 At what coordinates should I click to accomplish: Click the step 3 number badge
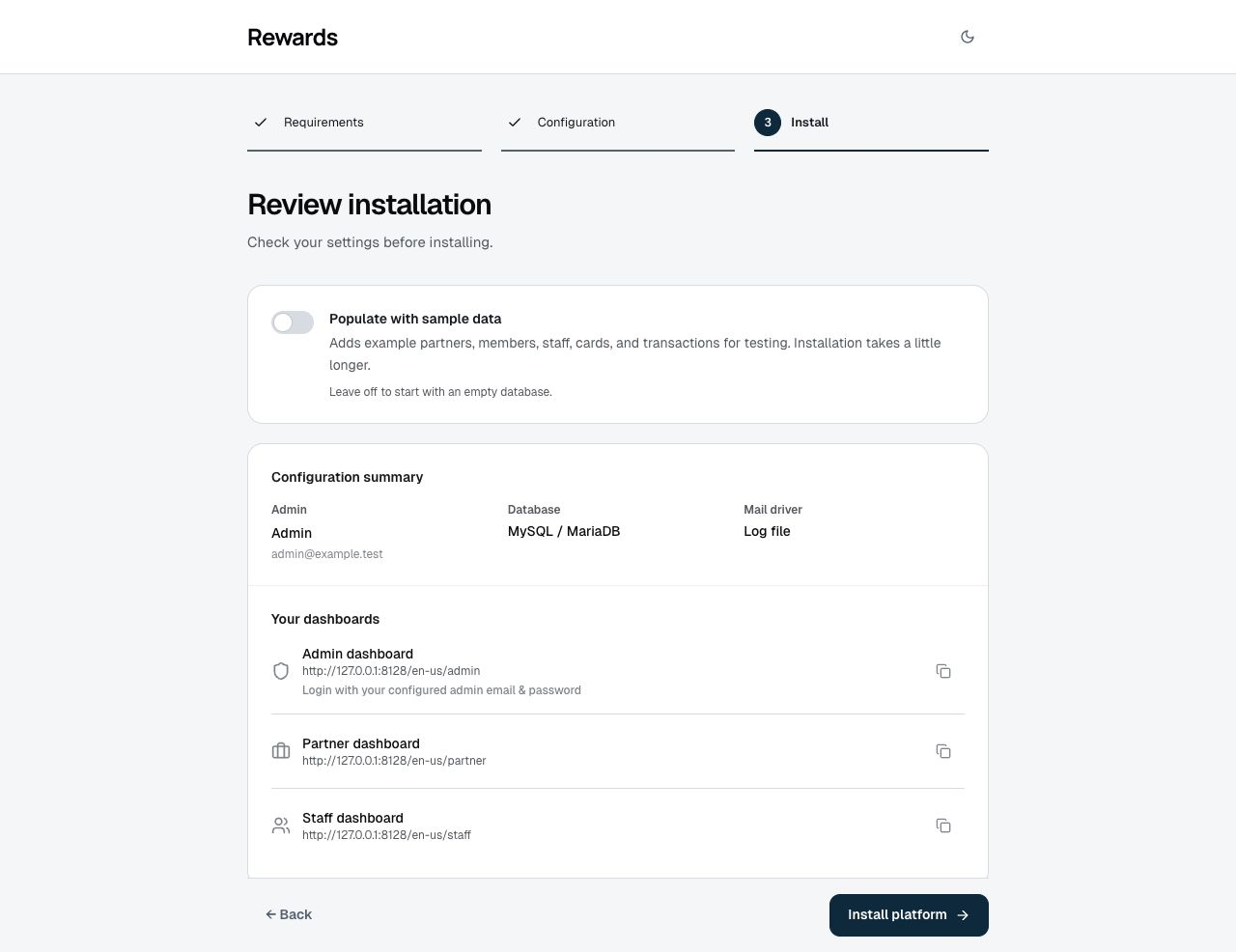pos(768,123)
